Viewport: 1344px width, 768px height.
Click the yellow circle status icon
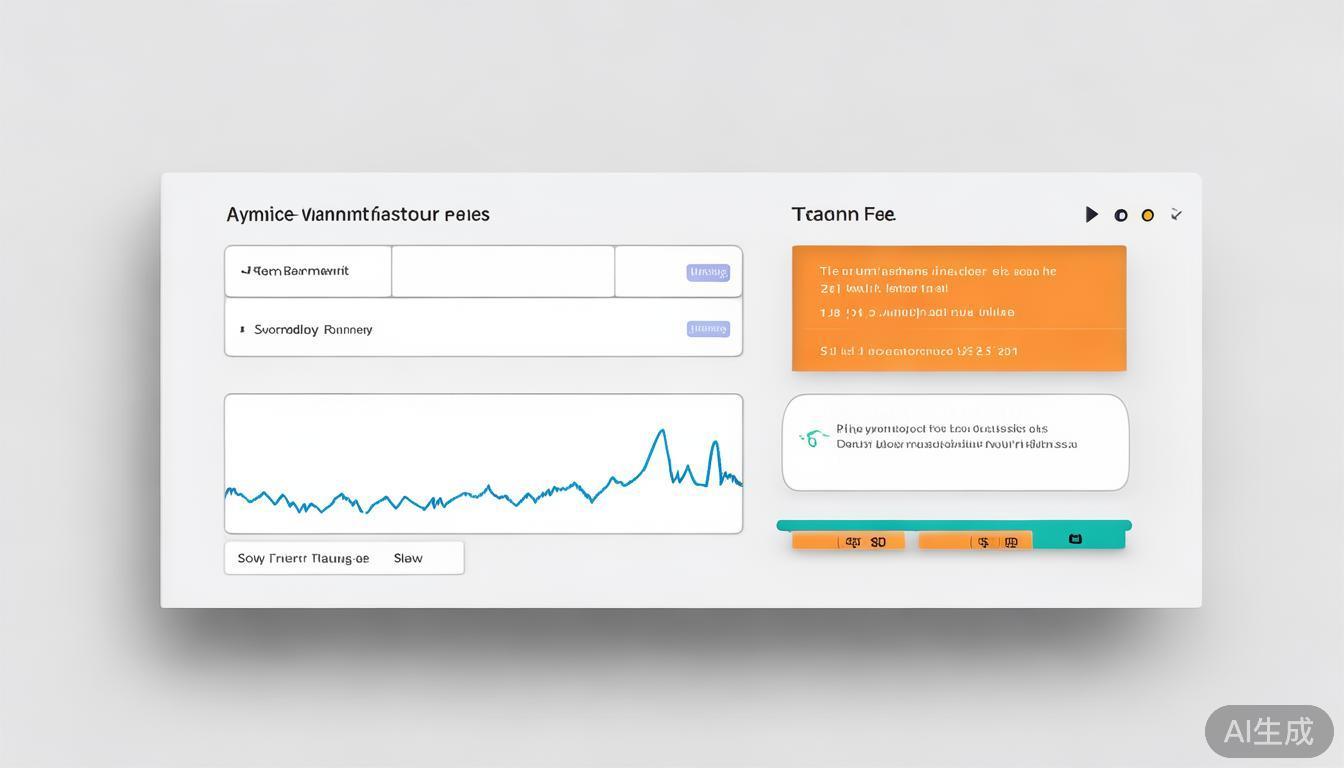1148,215
